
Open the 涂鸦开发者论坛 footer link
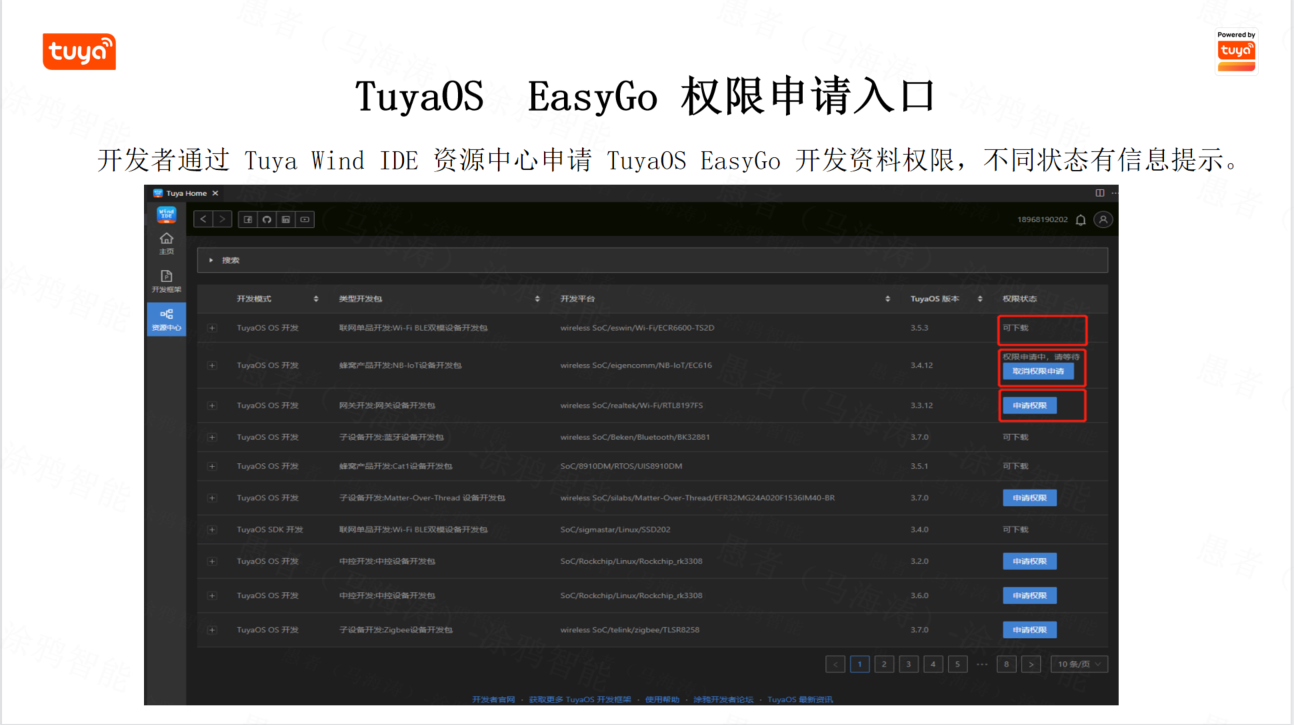pos(724,699)
